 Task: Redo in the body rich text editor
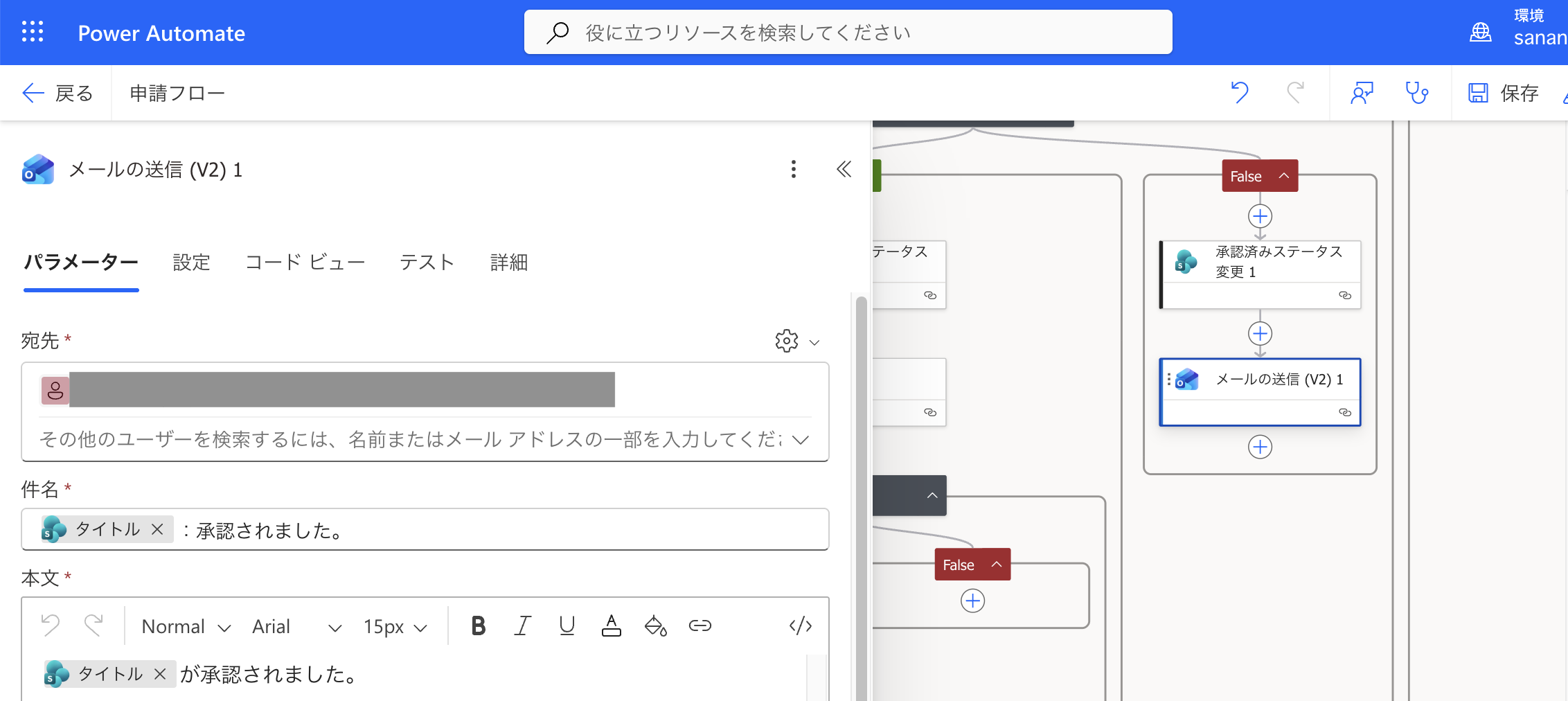pyautogui.click(x=93, y=626)
